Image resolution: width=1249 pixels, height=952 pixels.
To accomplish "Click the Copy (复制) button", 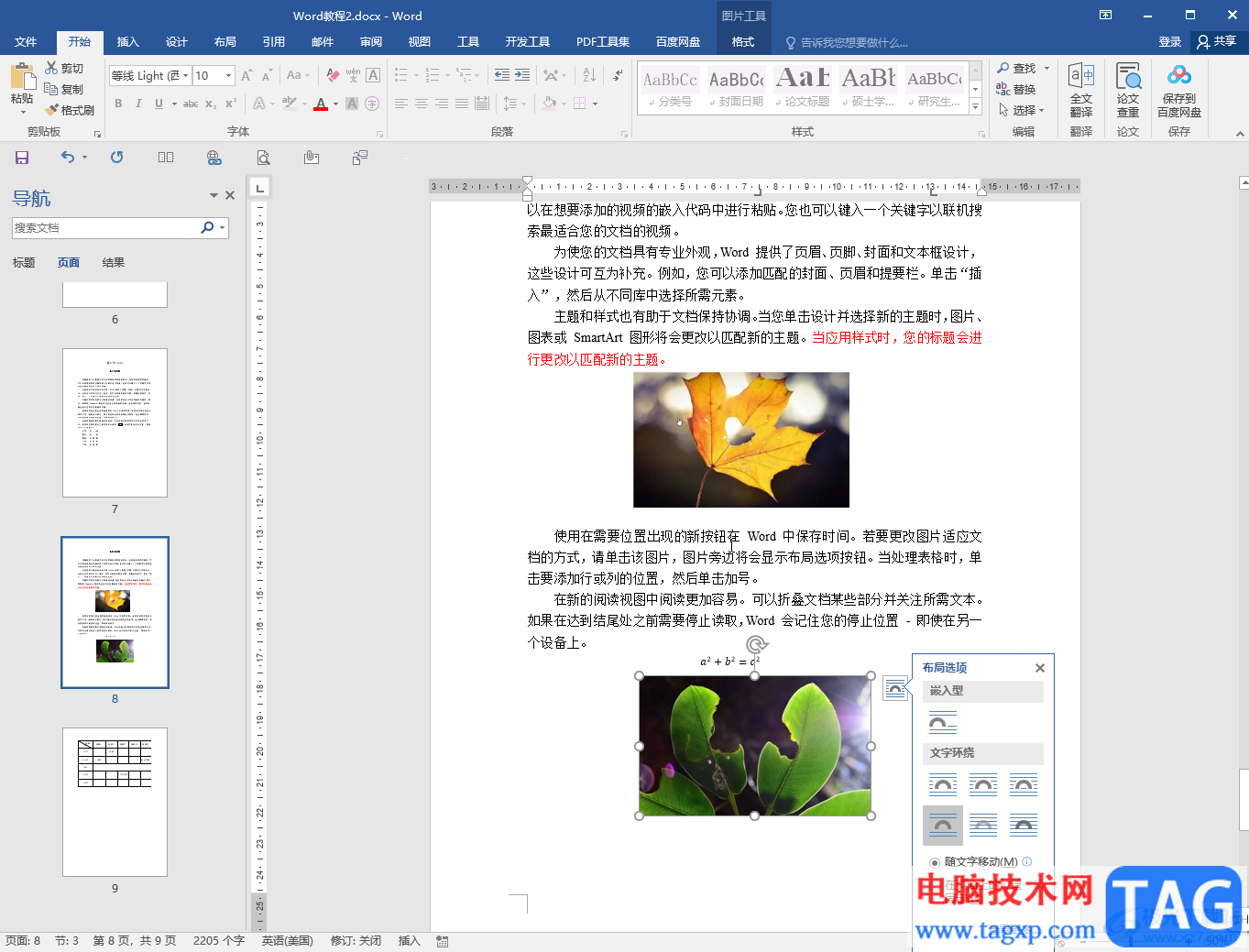I will click(64, 89).
